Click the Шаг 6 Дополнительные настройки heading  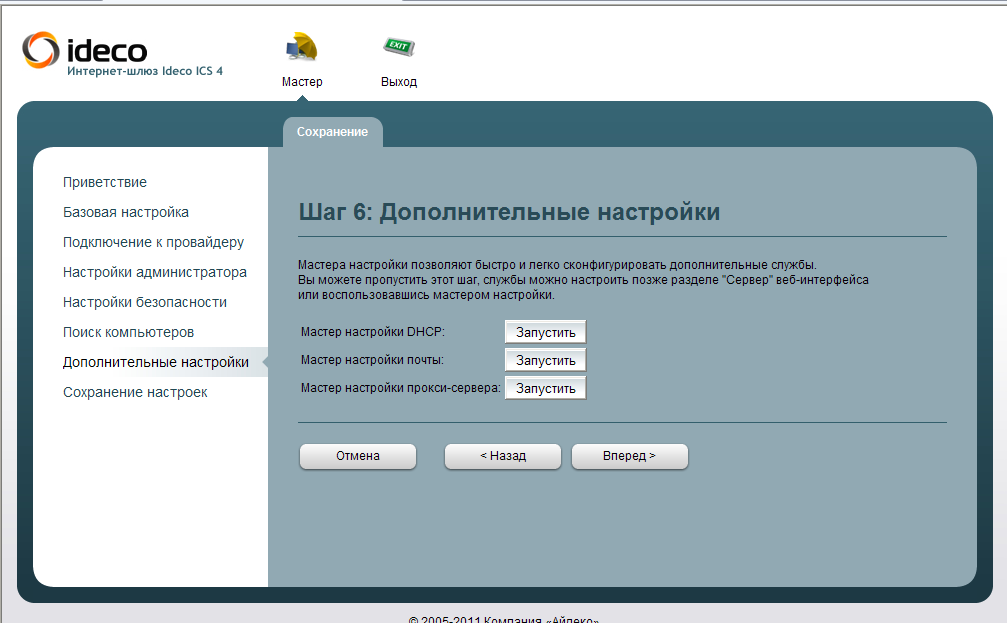coord(509,212)
